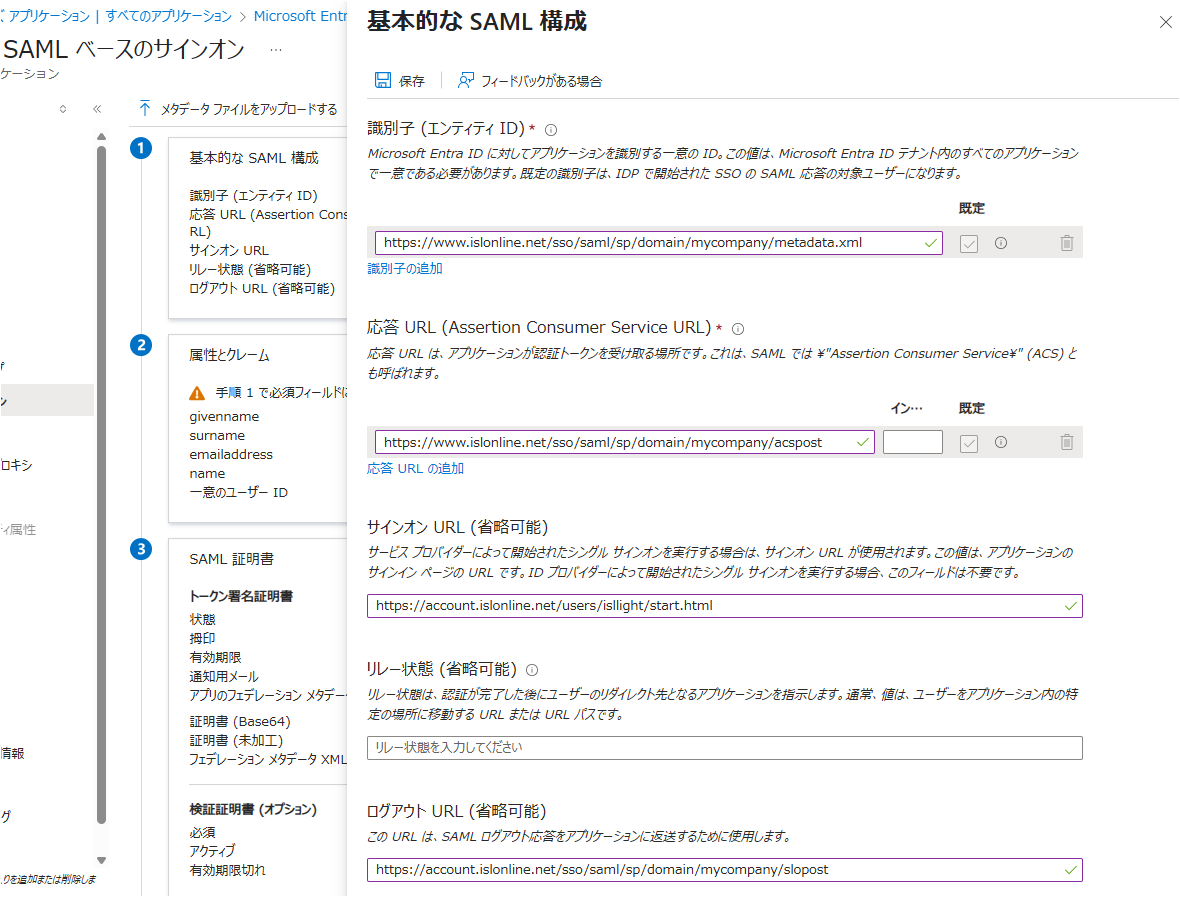Viewport: 1180px width, 897px height.
Task: Toggle default checkbox for the reply URL
Action: pyautogui.click(x=969, y=443)
